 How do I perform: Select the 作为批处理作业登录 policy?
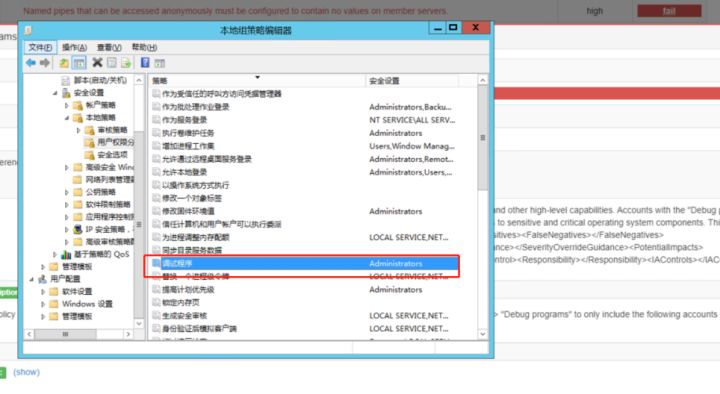(196, 107)
